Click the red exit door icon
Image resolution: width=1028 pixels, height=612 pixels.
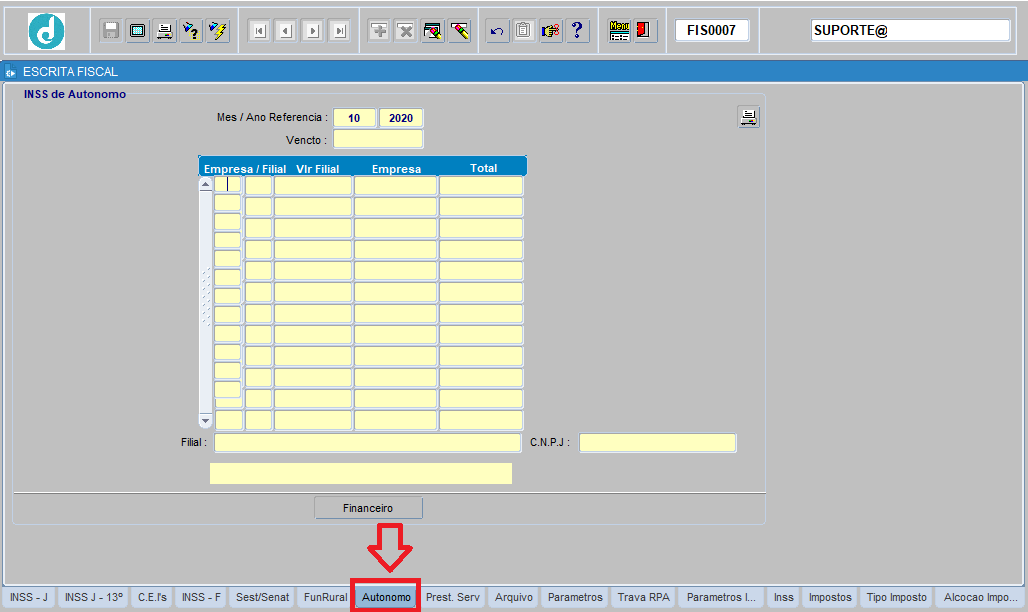pos(645,31)
